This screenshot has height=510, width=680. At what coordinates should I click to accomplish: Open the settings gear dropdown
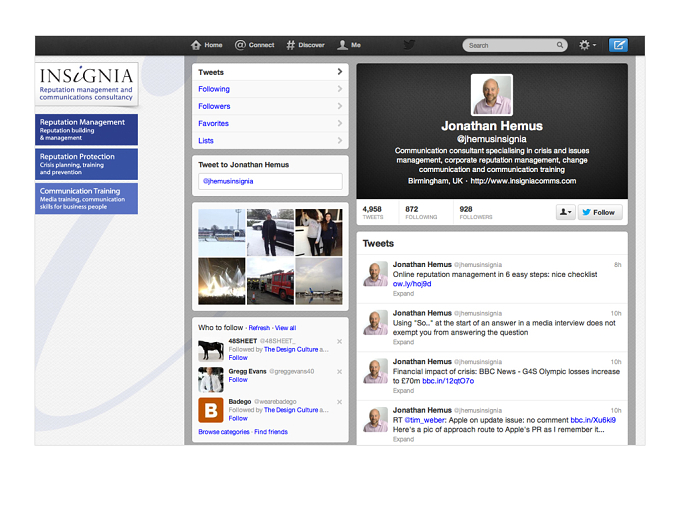pyautogui.click(x=588, y=45)
